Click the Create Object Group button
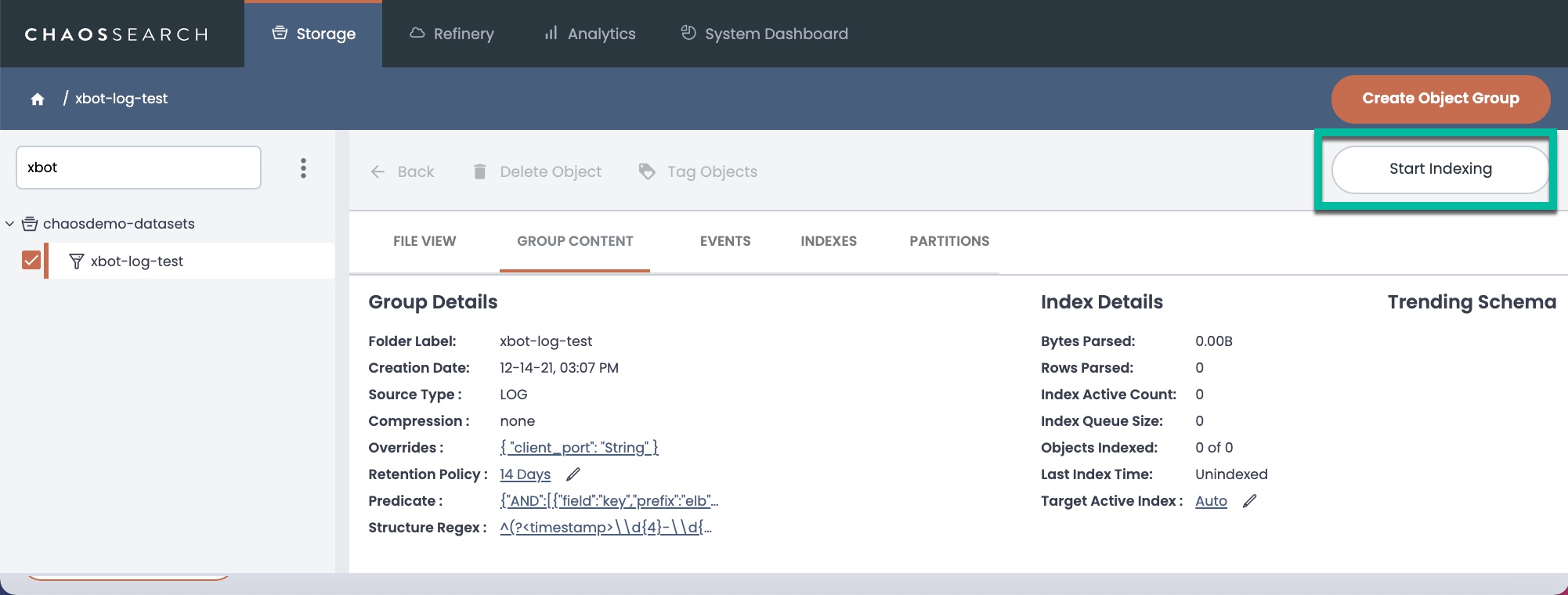The width and height of the screenshot is (1568, 595). (1440, 99)
